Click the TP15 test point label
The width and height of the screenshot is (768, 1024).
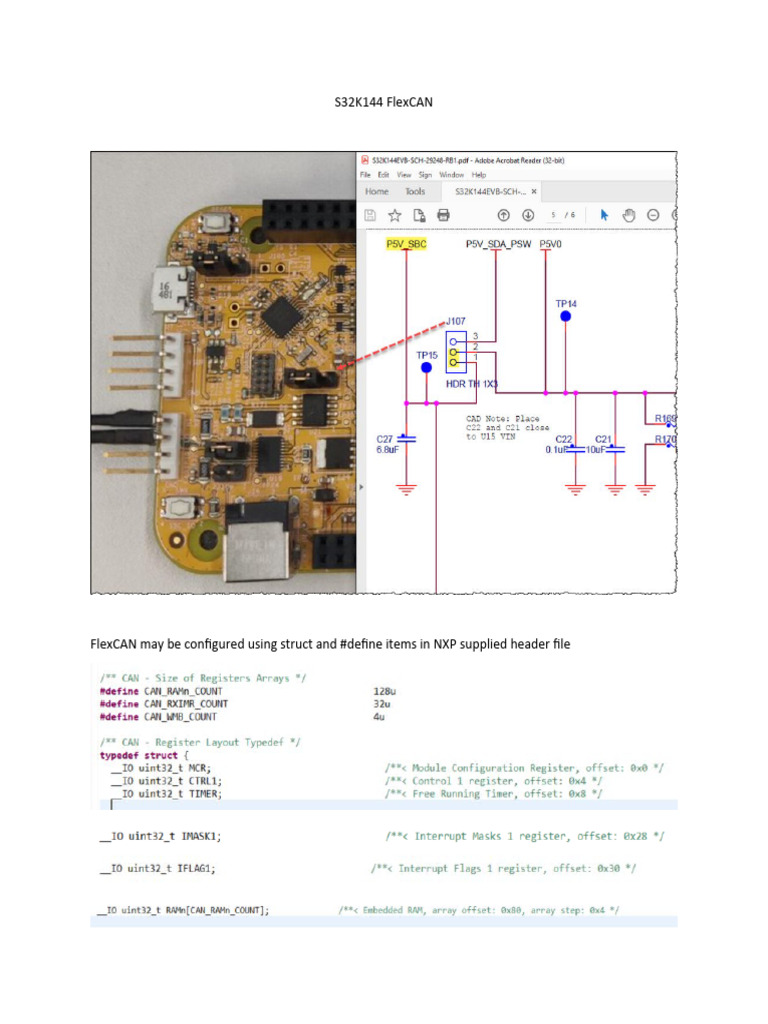coord(427,355)
